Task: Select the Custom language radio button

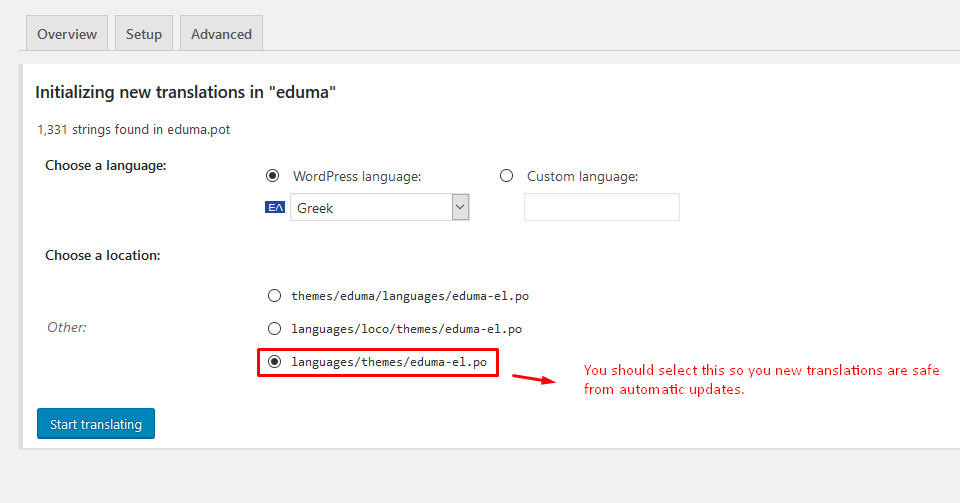Action: [506, 176]
